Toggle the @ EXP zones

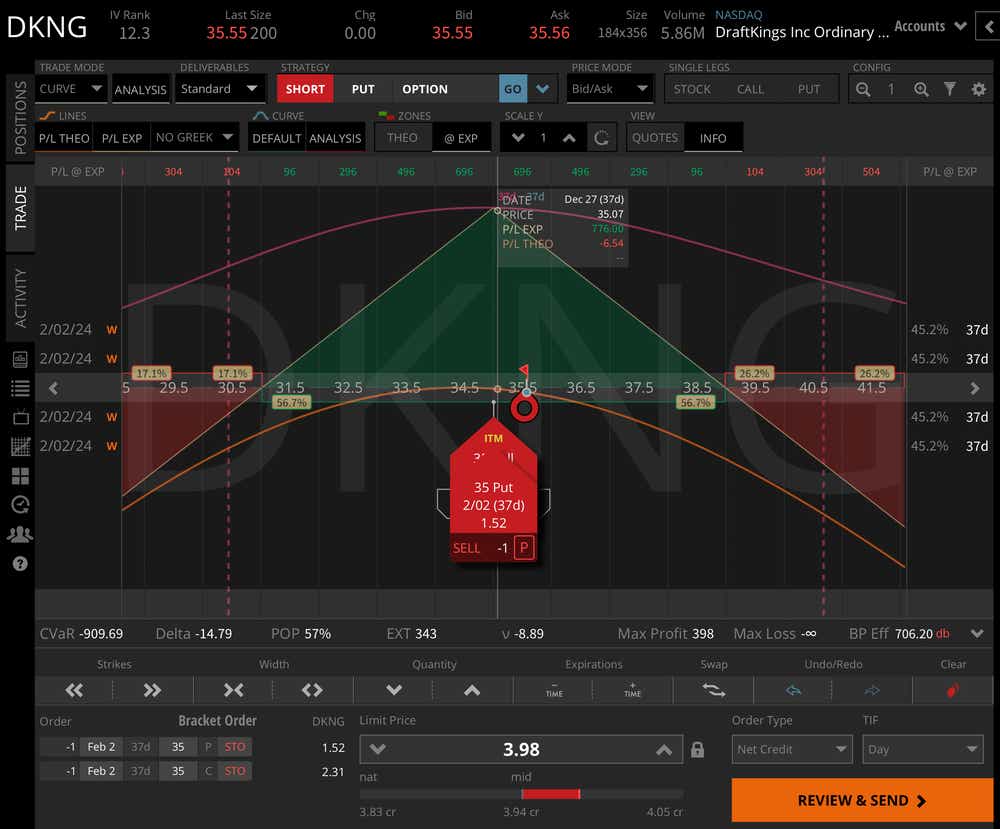(461, 138)
